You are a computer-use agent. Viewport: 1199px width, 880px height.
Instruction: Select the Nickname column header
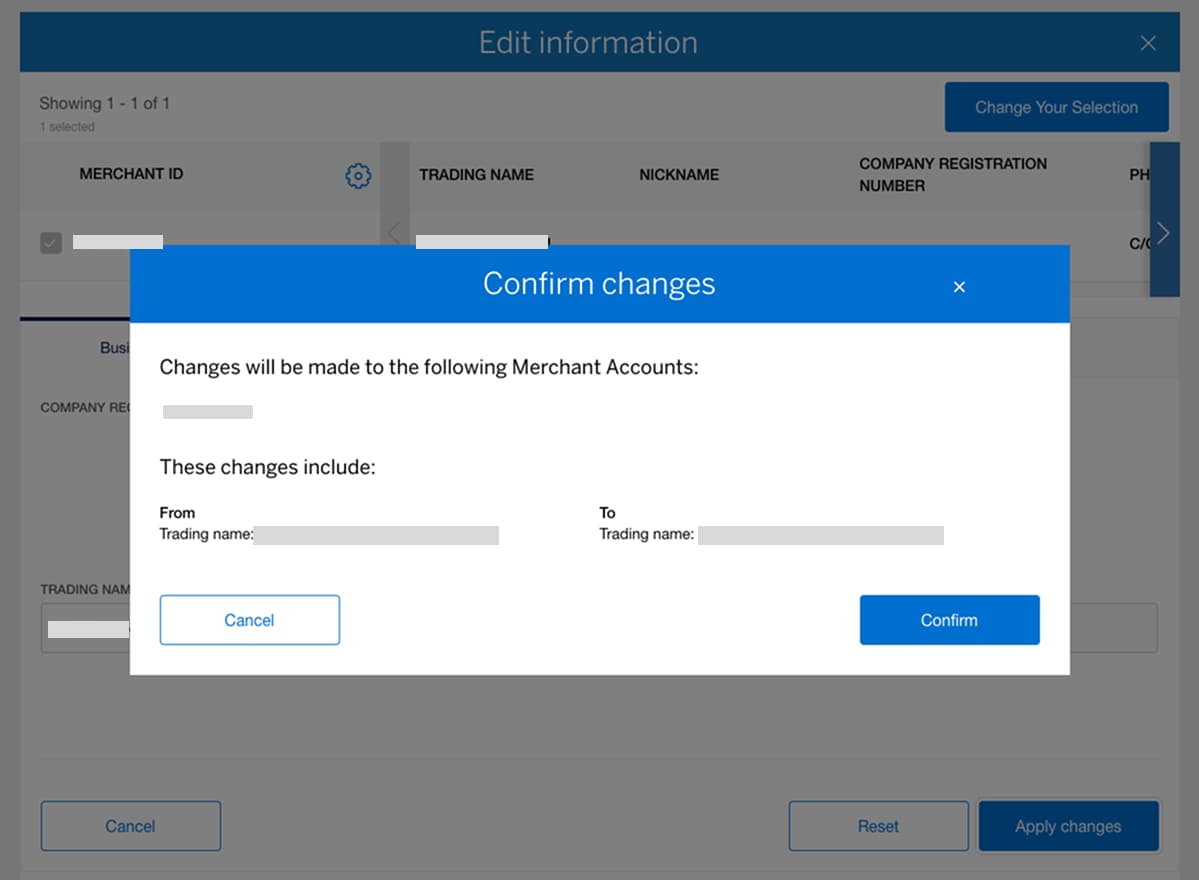coord(679,174)
